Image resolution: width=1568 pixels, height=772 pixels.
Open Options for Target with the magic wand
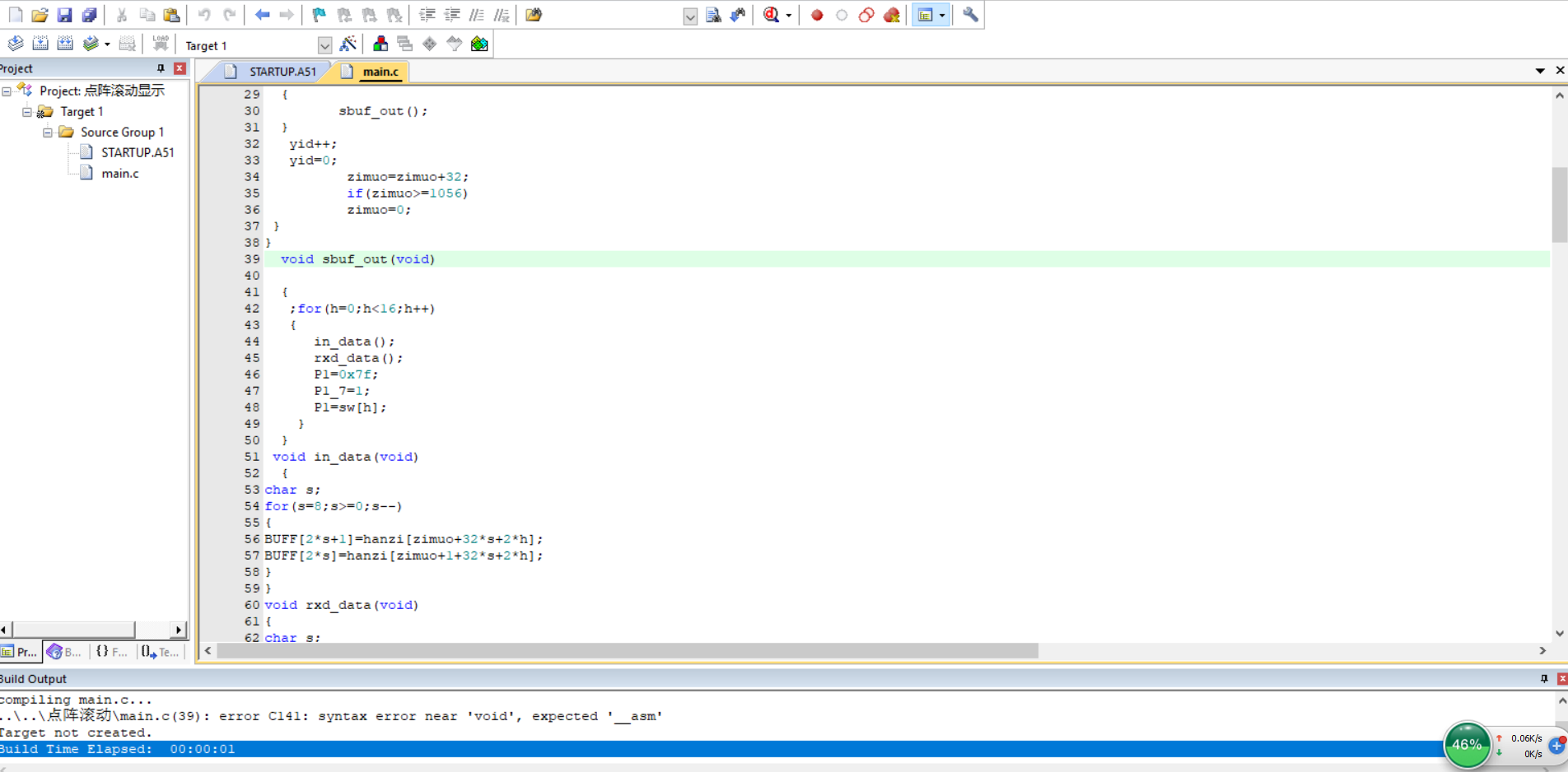pyautogui.click(x=348, y=44)
